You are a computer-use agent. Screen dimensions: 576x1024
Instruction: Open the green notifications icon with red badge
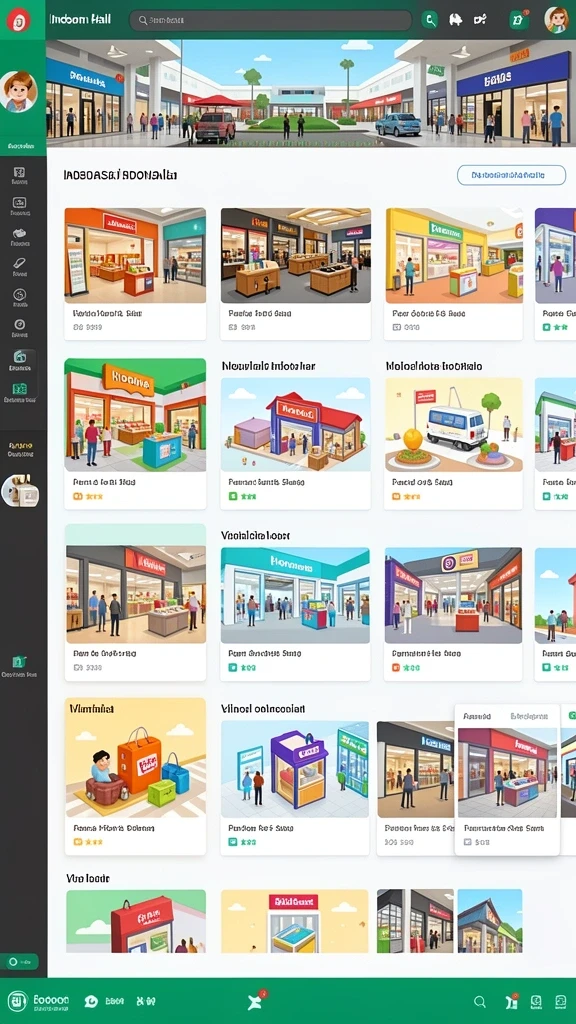(x=519, y=20)
